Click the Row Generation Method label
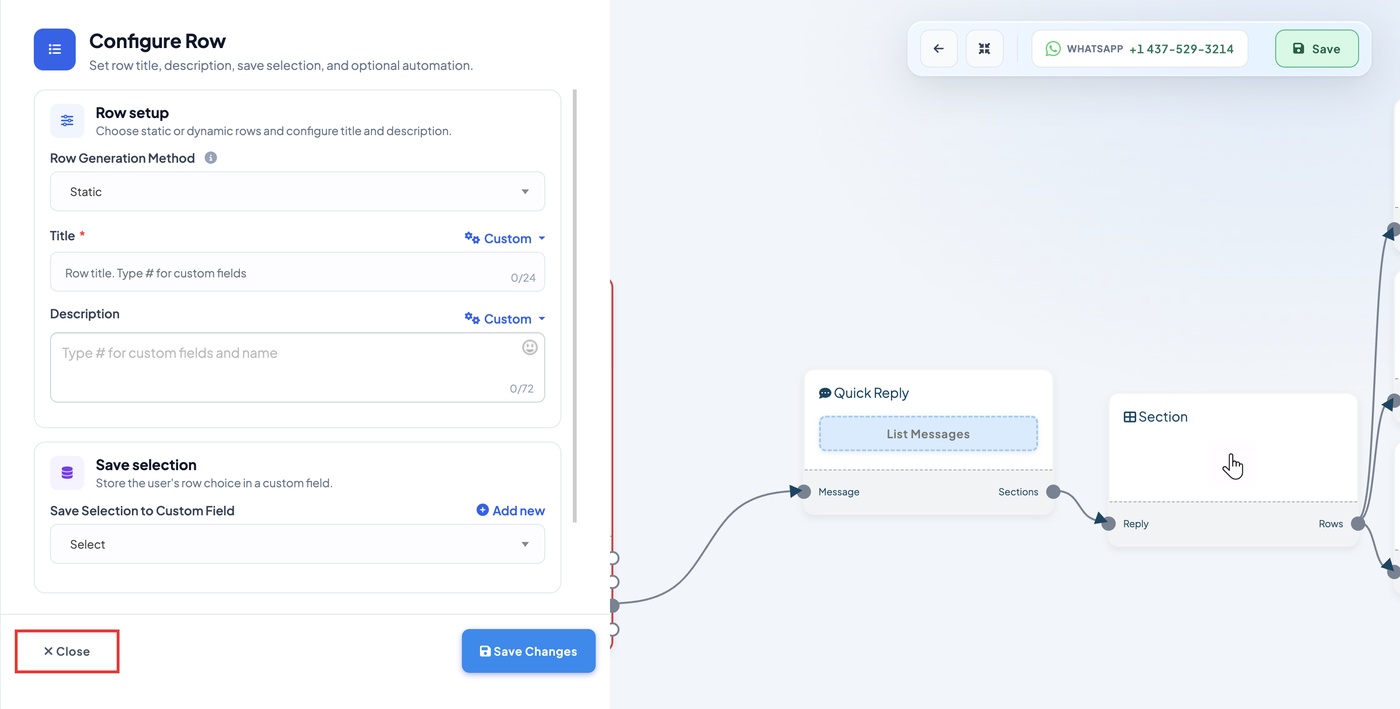1400x709 pixels. pos(122,158)
